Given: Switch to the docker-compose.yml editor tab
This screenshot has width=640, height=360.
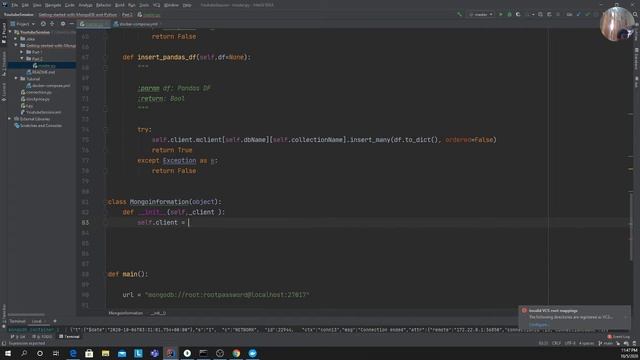Looking at the screenshot, I should [x=138, y=24].
